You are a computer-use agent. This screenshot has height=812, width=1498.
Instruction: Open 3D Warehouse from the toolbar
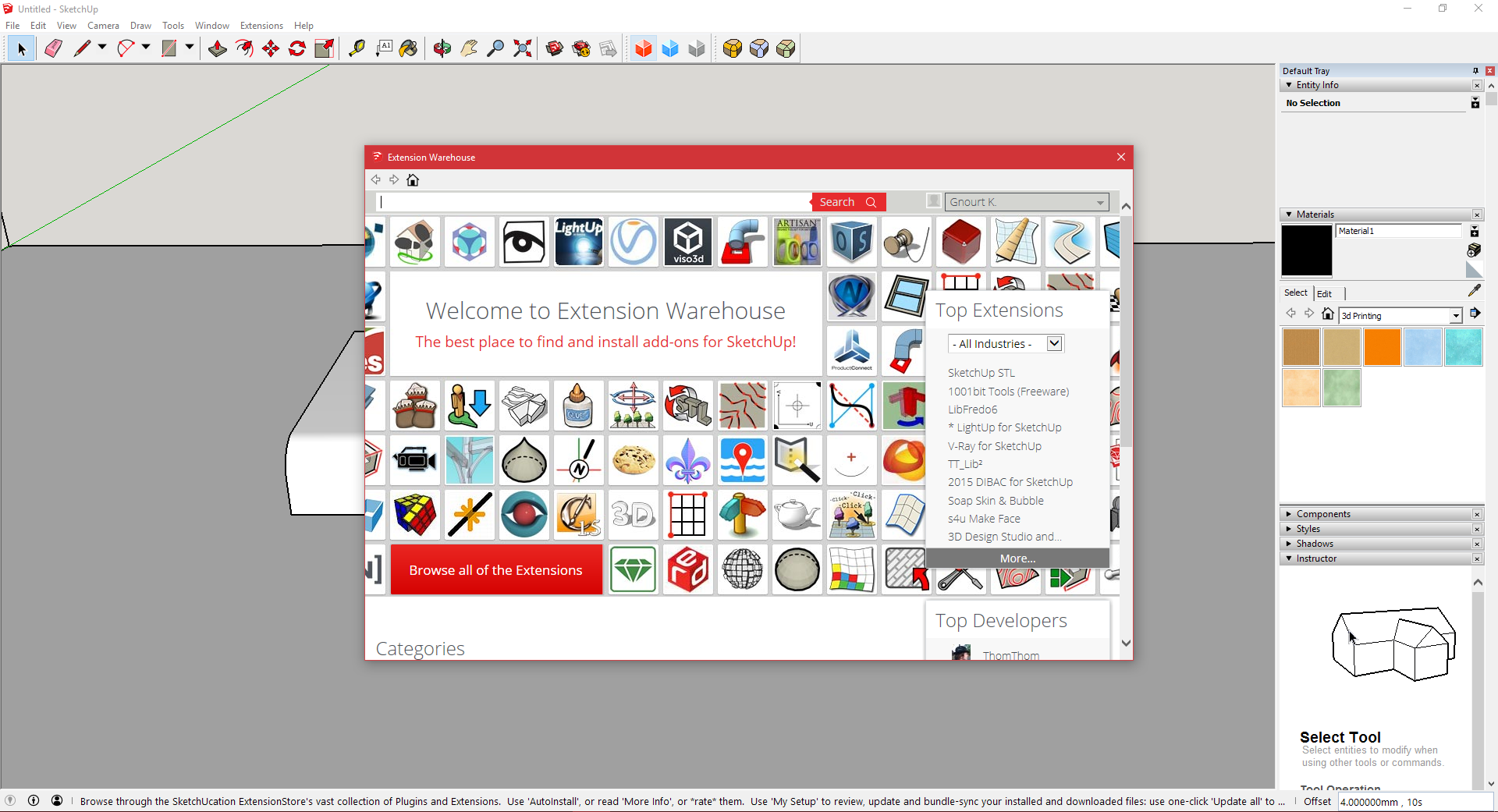555,49
